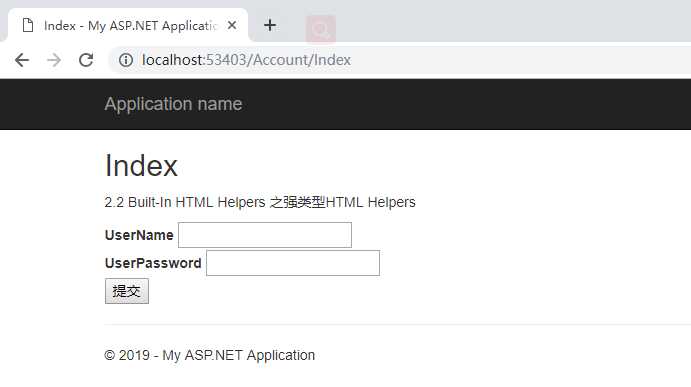Open the Application name navbar link

pos(173,104)
